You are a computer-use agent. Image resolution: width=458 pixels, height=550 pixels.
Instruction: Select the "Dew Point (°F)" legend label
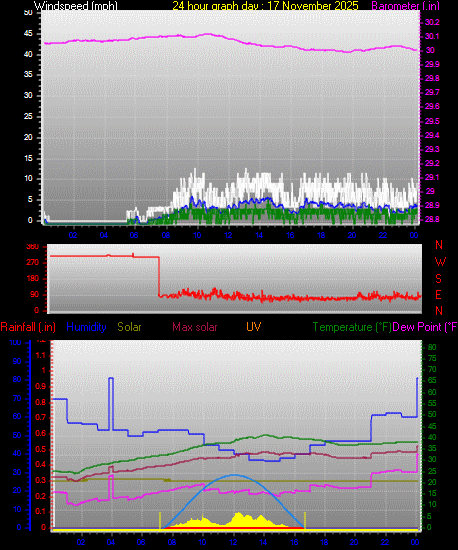pyautogui.click(x=425, y=327)
